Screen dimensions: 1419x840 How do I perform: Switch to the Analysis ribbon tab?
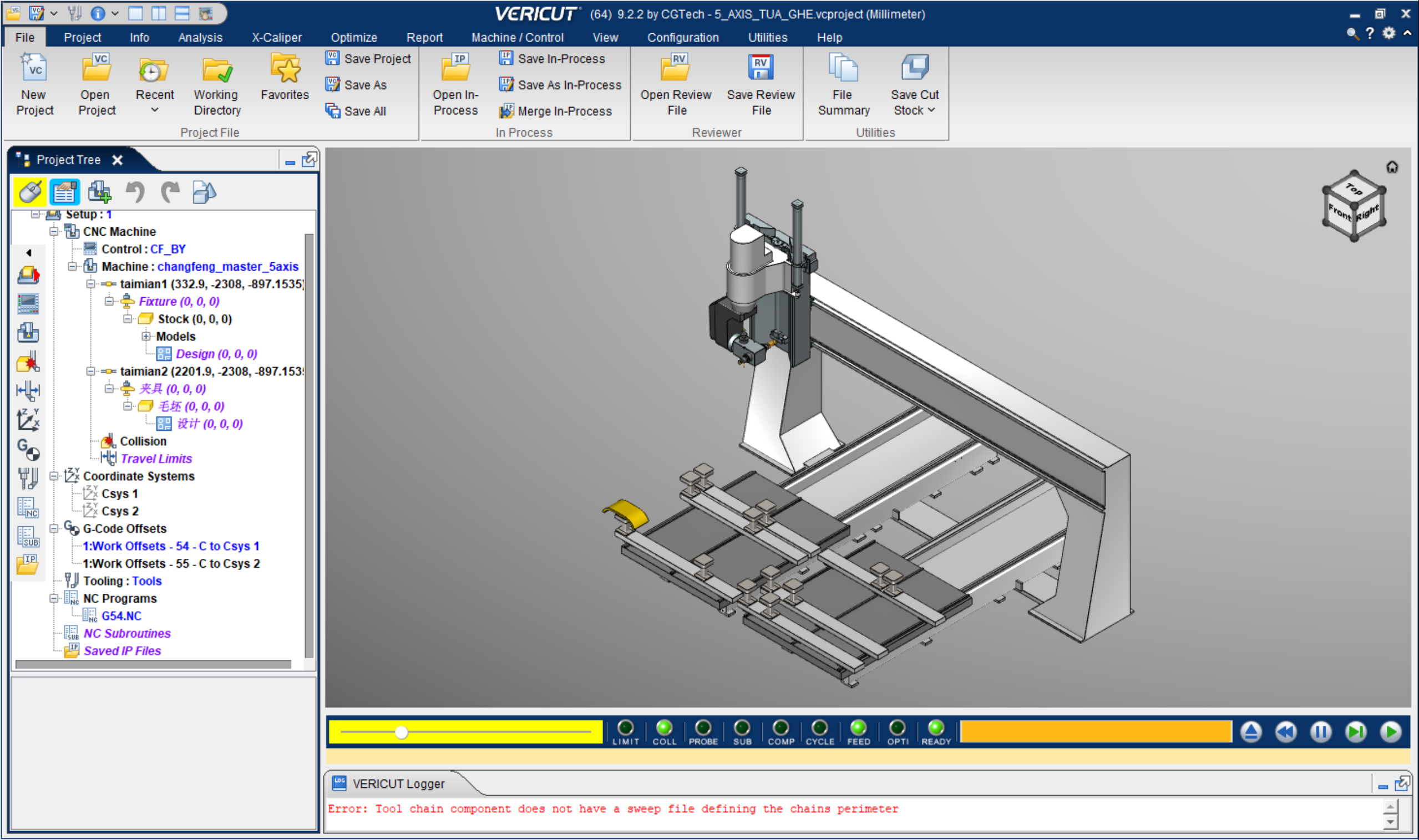pos(200,37)
